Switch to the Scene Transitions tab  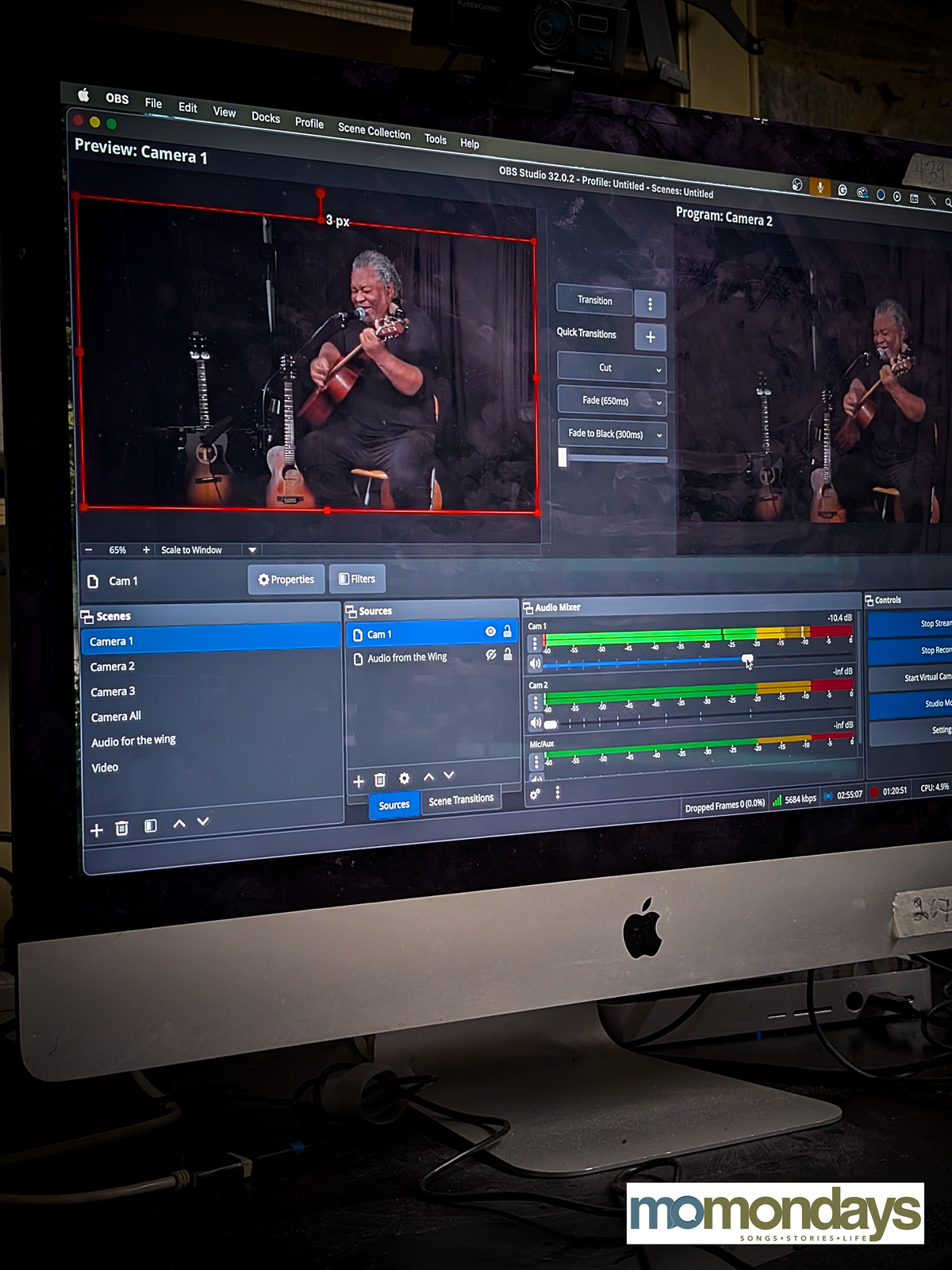click(461, 799)
